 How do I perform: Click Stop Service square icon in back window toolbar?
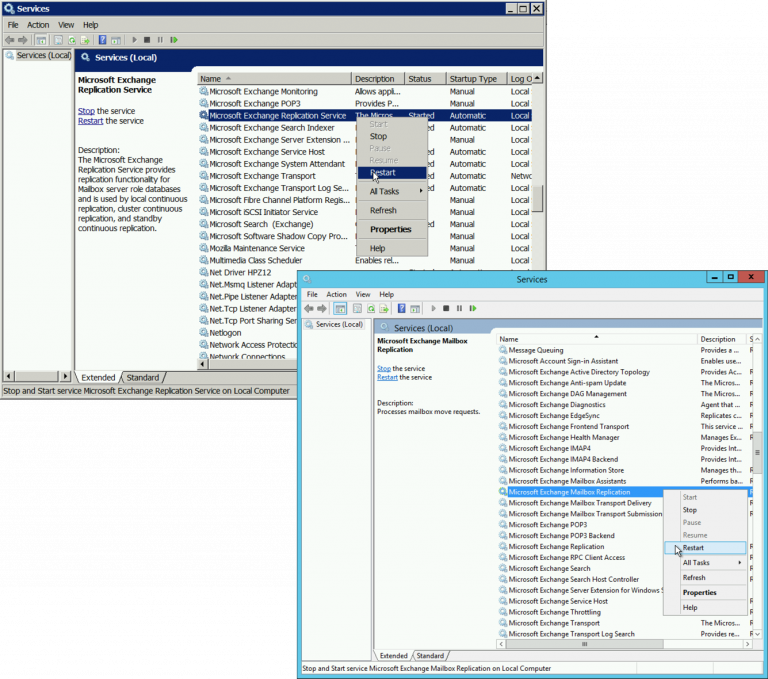(x=147, y=40)
